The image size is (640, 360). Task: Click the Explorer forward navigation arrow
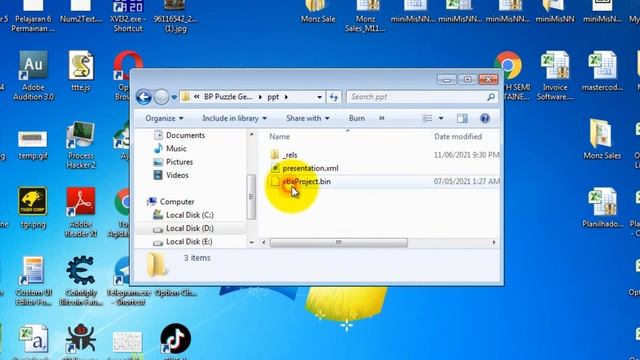162,97
